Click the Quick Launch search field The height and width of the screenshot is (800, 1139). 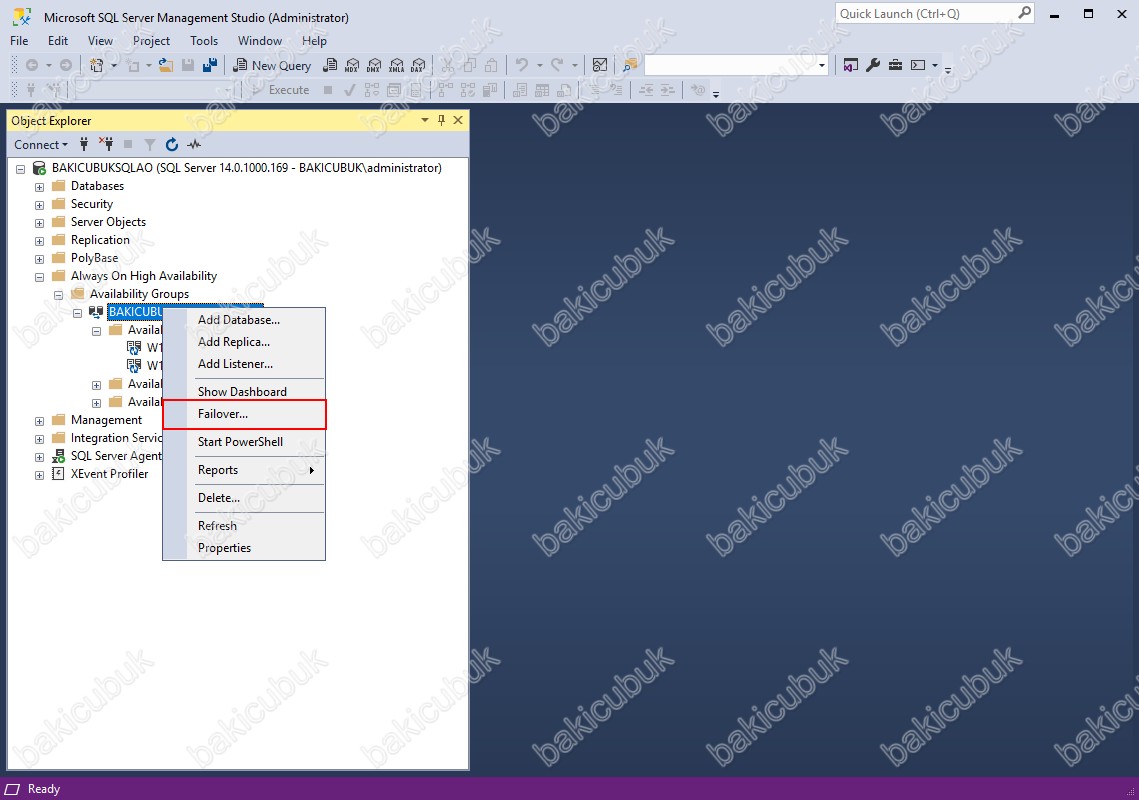tap(925, 14)
